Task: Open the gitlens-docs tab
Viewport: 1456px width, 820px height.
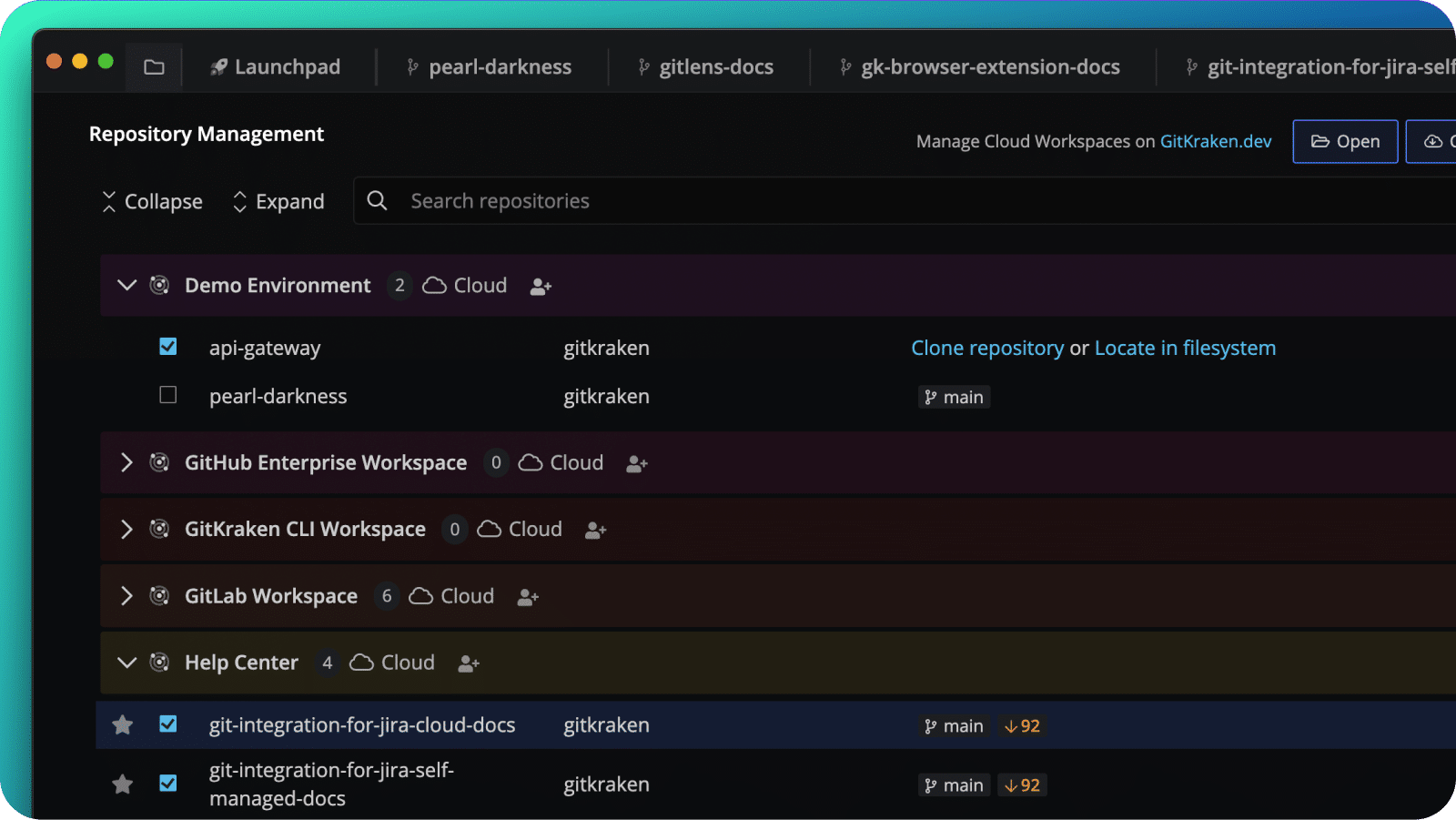Action: pyautogui.click(x=706, y=67)
